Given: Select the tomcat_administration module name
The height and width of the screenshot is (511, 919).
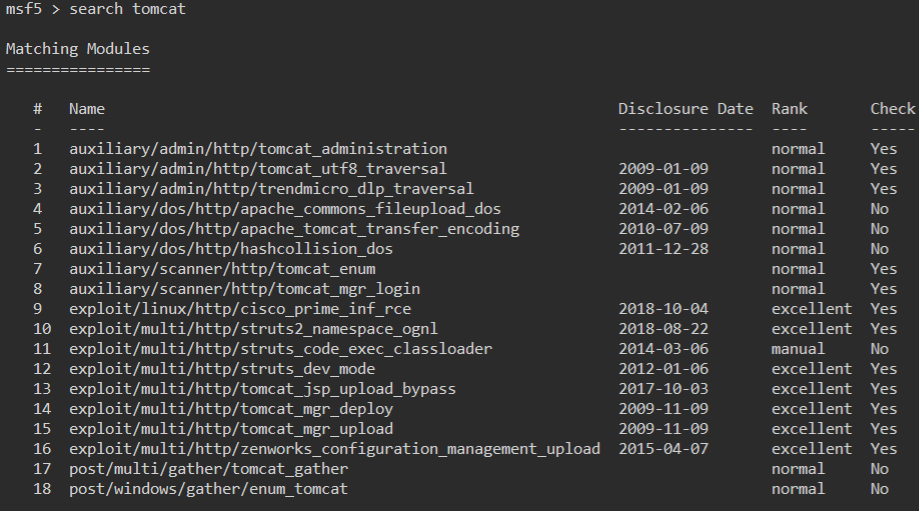Looking at the screenshot, I should coord(258,149).
